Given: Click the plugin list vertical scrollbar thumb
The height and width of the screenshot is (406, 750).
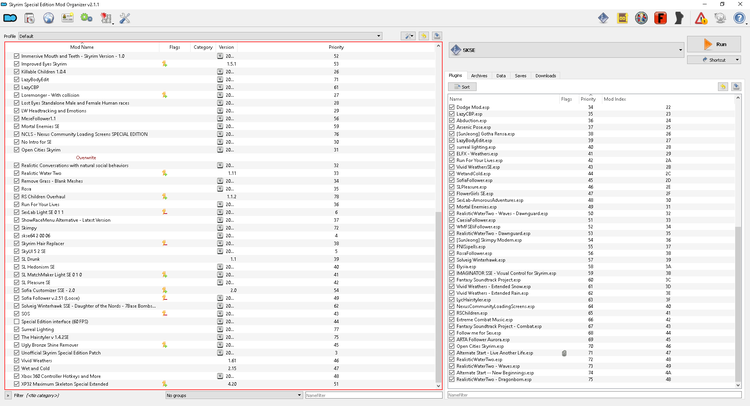Looking at the screenshot, I should [x=738, y=303].
